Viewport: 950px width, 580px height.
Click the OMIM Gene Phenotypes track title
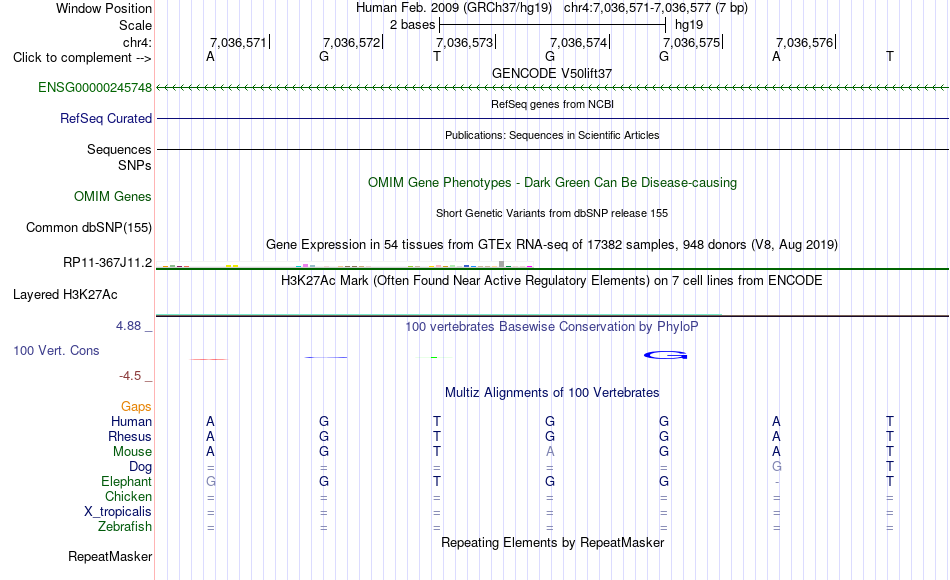[553, 182]
